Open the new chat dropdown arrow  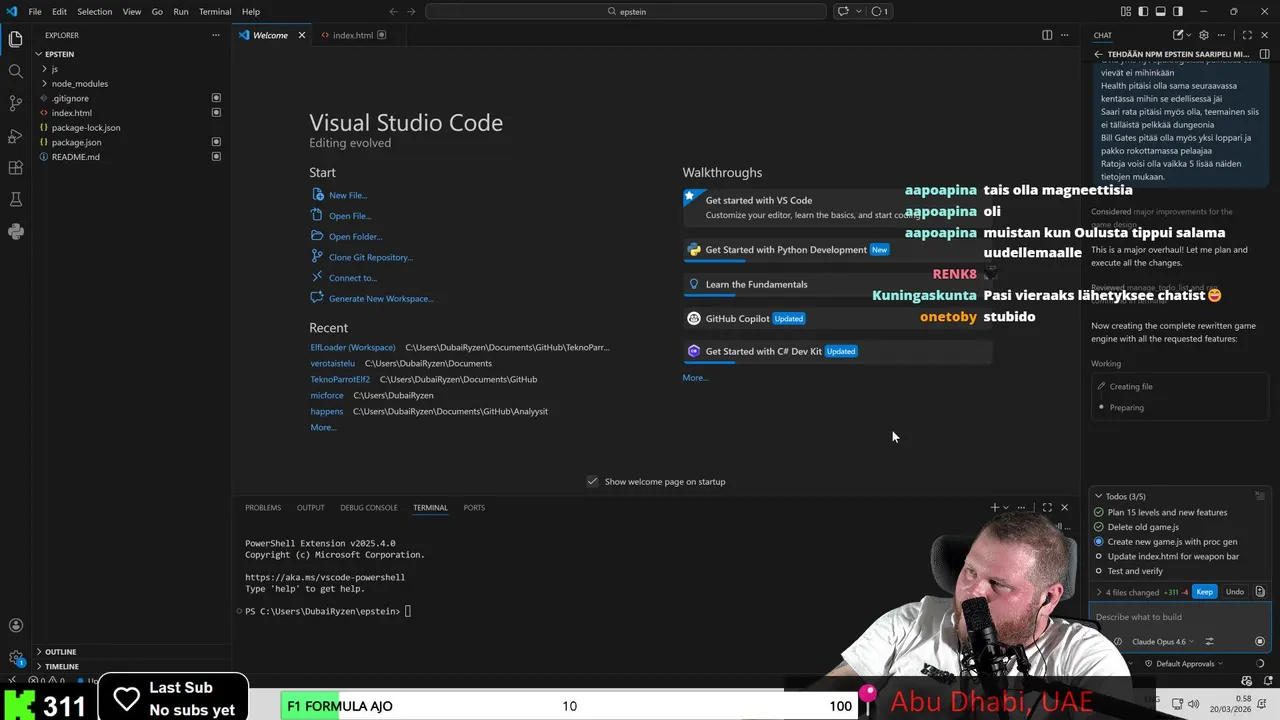[1189, 35]
